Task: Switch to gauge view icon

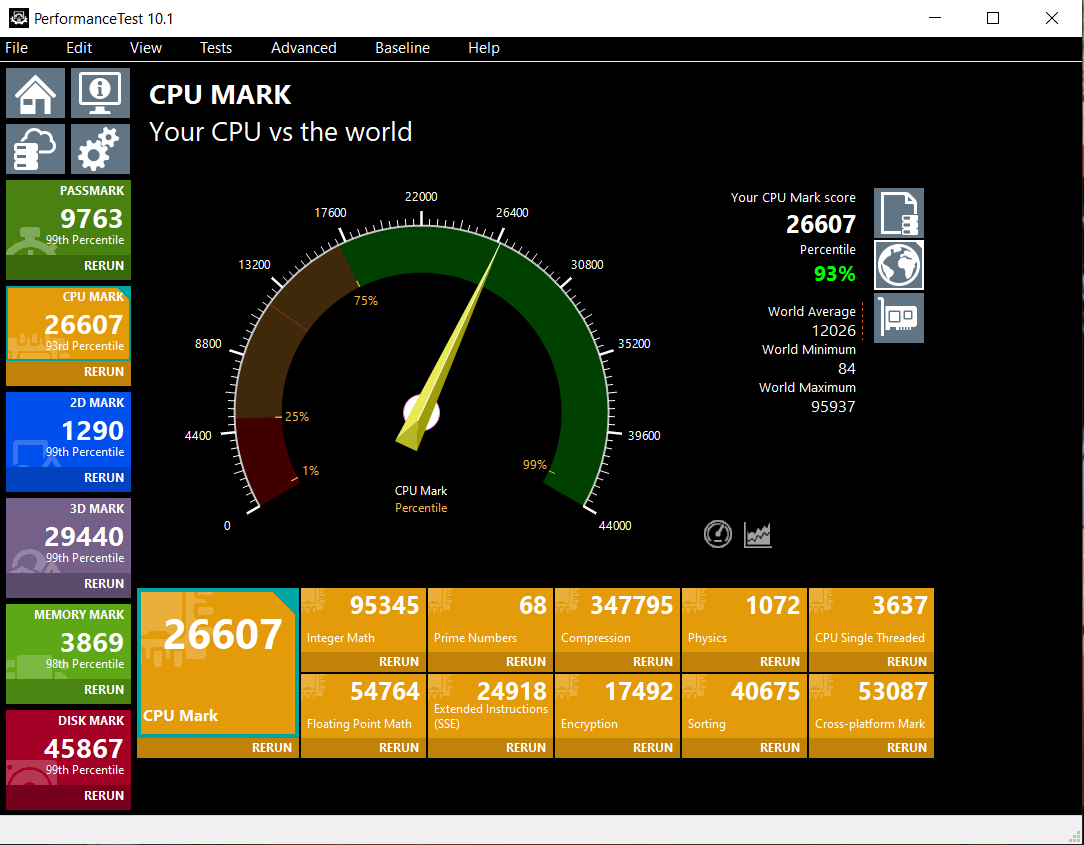Action: click(718, 534)
